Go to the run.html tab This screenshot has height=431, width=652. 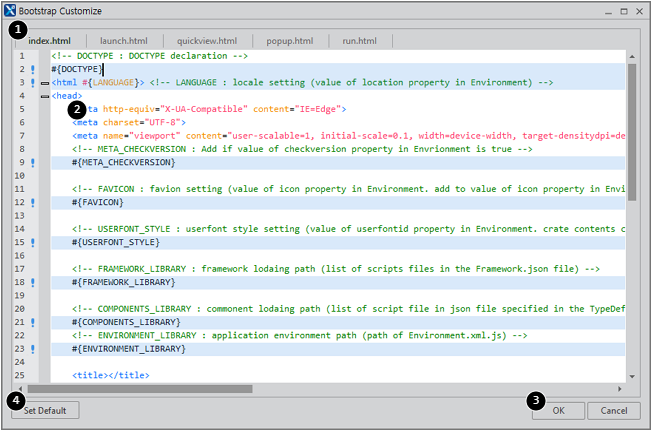[360, 41]
